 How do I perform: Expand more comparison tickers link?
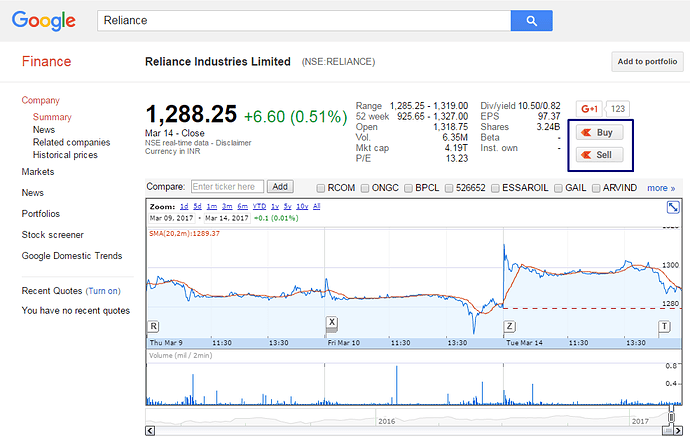(661, 188)
